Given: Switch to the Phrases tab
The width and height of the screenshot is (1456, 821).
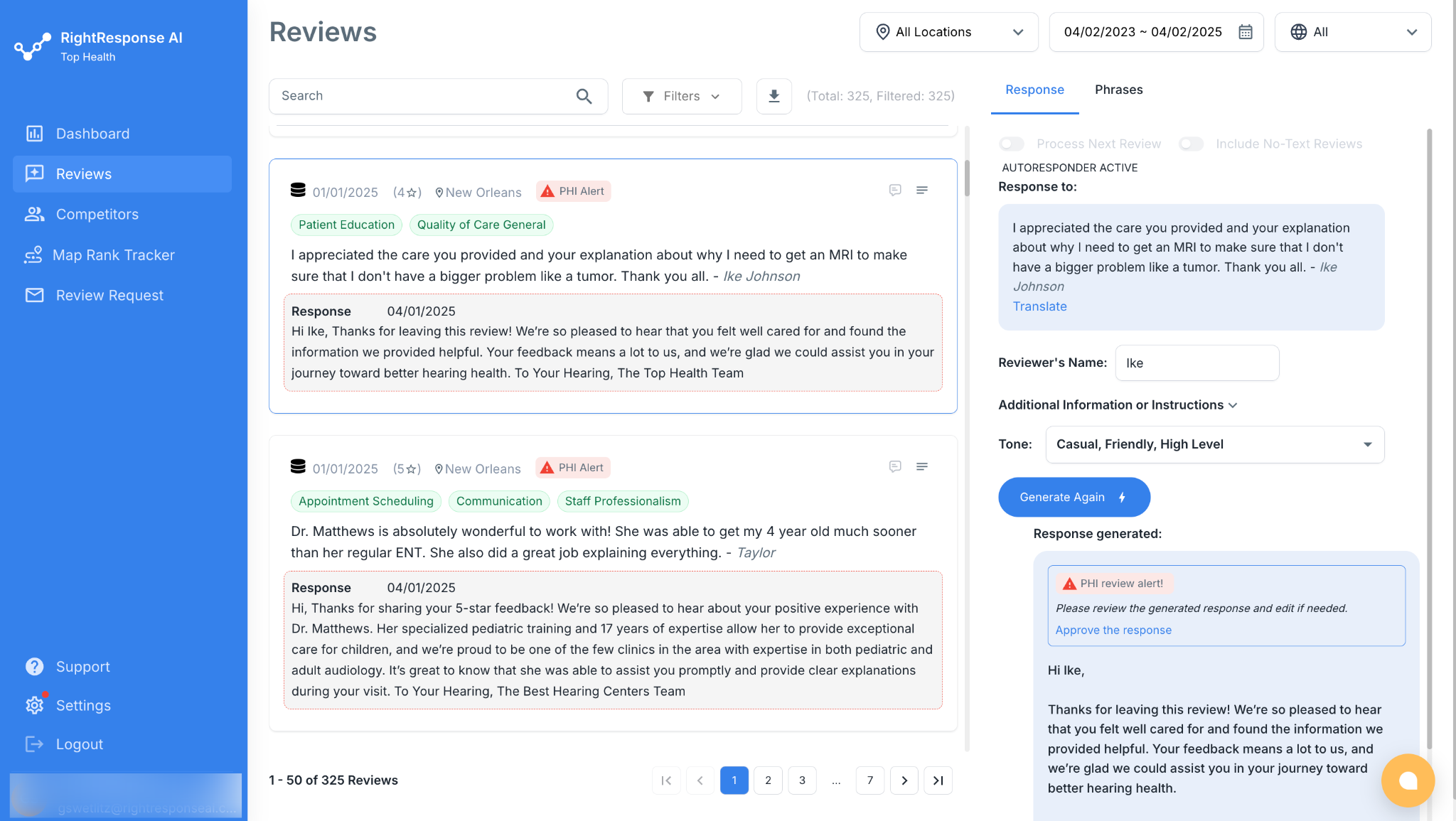Looking at the screenshot, I should point(1118,90).
